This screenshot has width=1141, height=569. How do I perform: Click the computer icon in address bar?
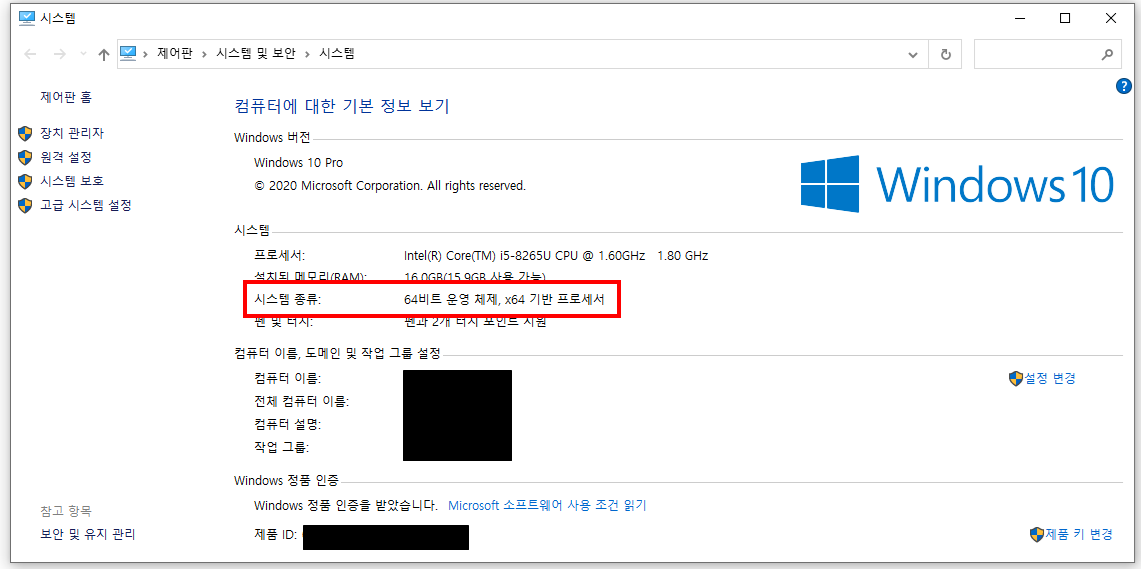click(x=128, y=52)
